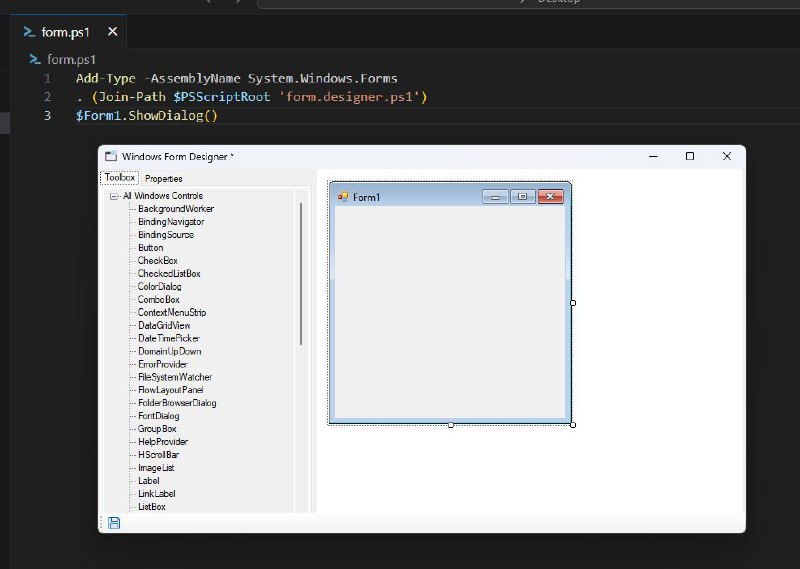Click the Windows Form Designer title icon
The width and height of the screenshot is (800, 569).
click(x=111, y=156)
